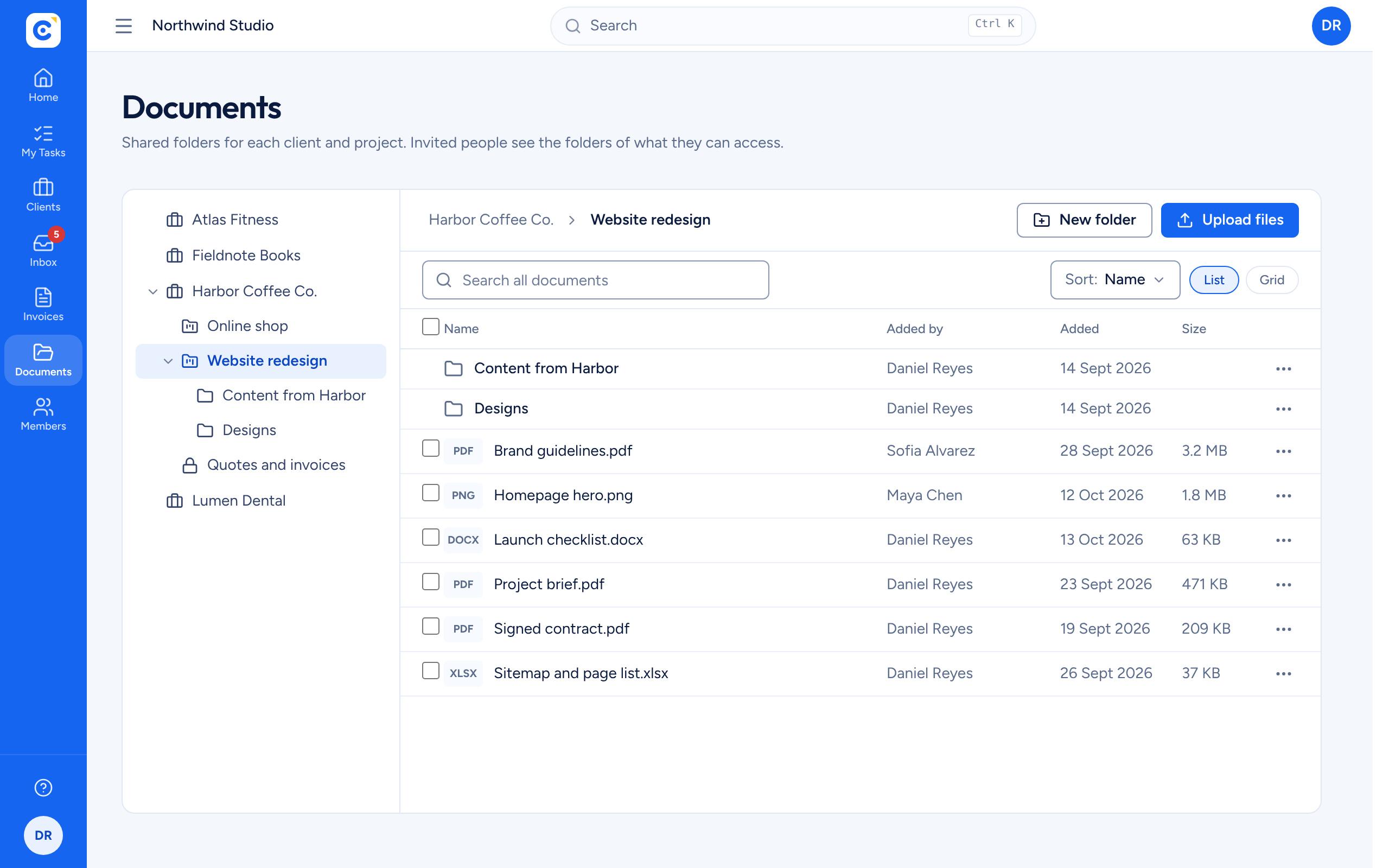Collapse the Website redesign tree chevron

(x=168, y=361)
